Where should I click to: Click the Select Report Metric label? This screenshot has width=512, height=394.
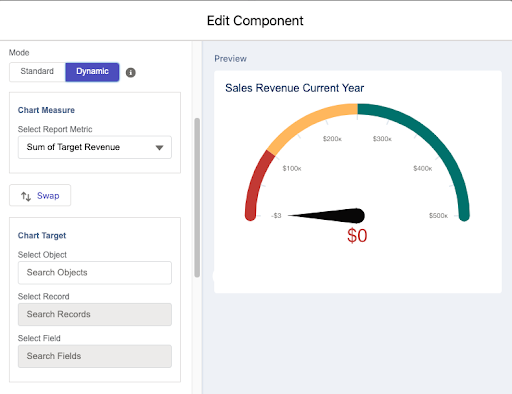click(x=55, y=129)
